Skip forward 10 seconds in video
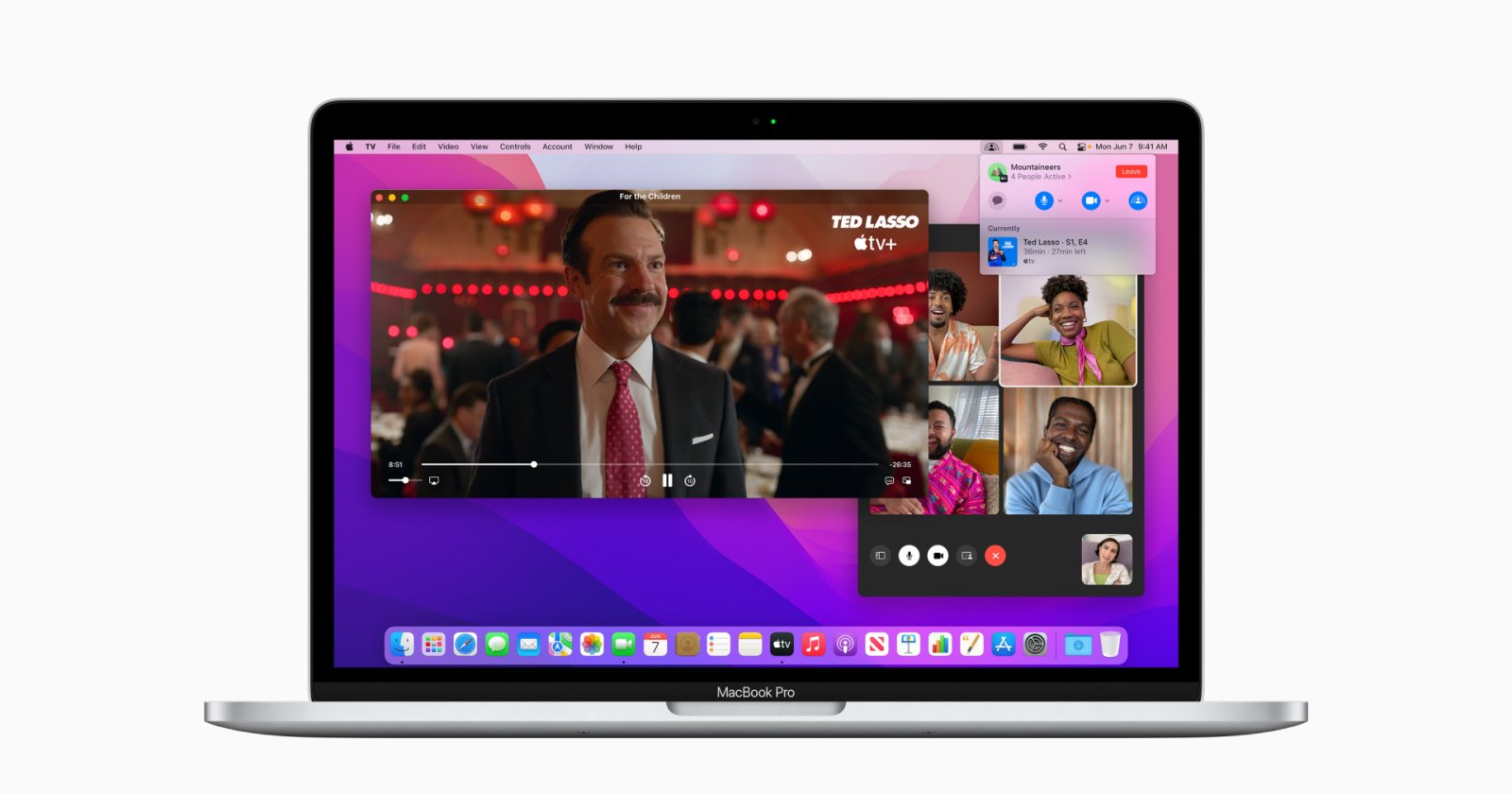The width and height of the screenshot is (1512, 794). coord(690,481)
